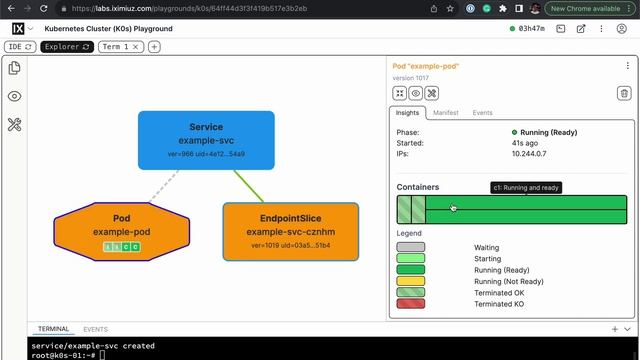640x360 pixels.
Task: Expand the dropdown chevron beside the IX logo
Action: pyautogui.click(x=31, y=29)
